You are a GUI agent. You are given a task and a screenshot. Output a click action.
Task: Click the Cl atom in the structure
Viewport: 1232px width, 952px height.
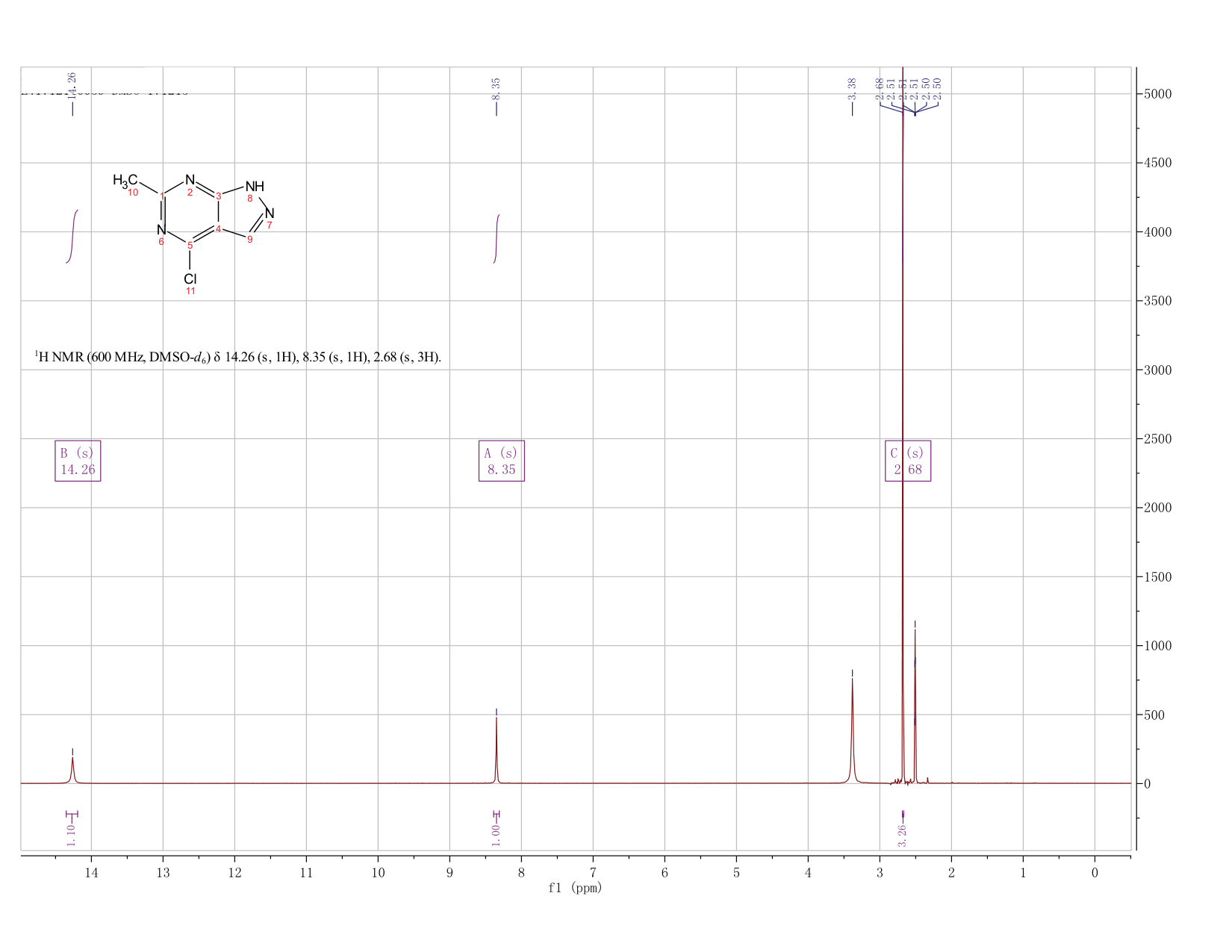coord(190,279)
